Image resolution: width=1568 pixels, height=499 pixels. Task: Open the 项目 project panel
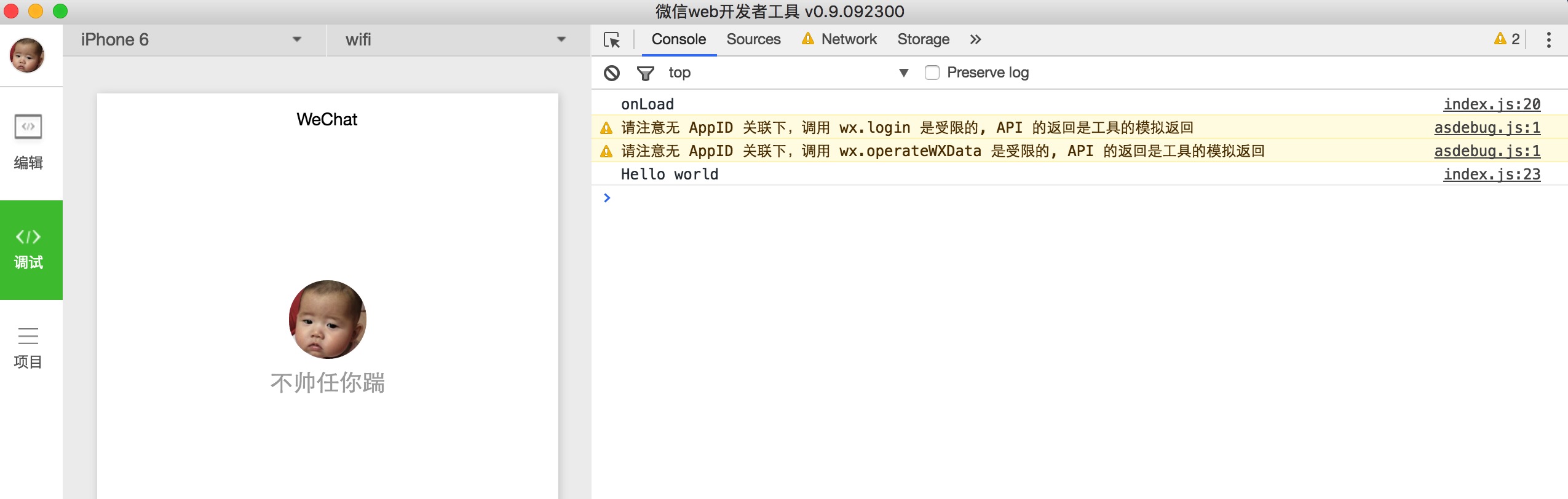point(28,348)
